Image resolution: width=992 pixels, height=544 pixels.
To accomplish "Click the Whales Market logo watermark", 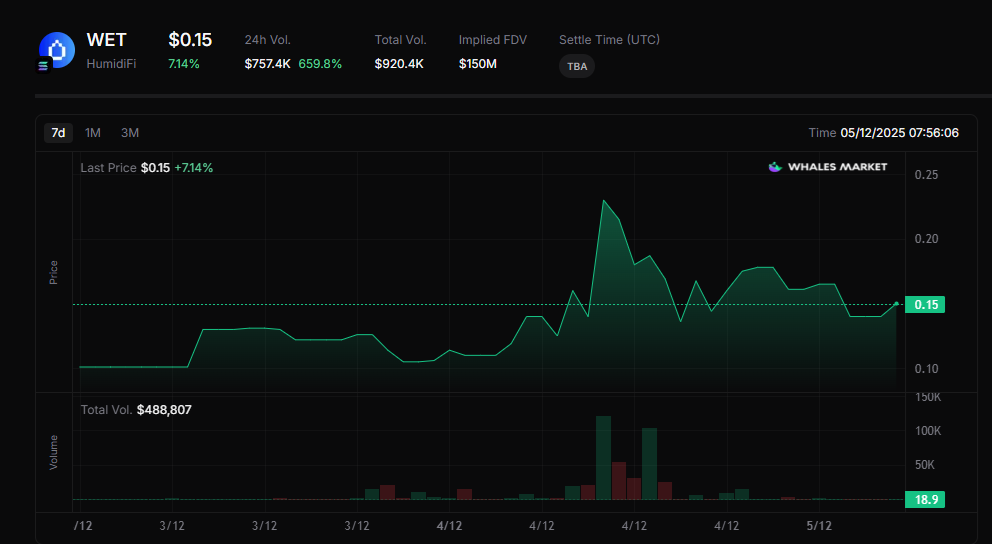I will click(x=827, y=167).
